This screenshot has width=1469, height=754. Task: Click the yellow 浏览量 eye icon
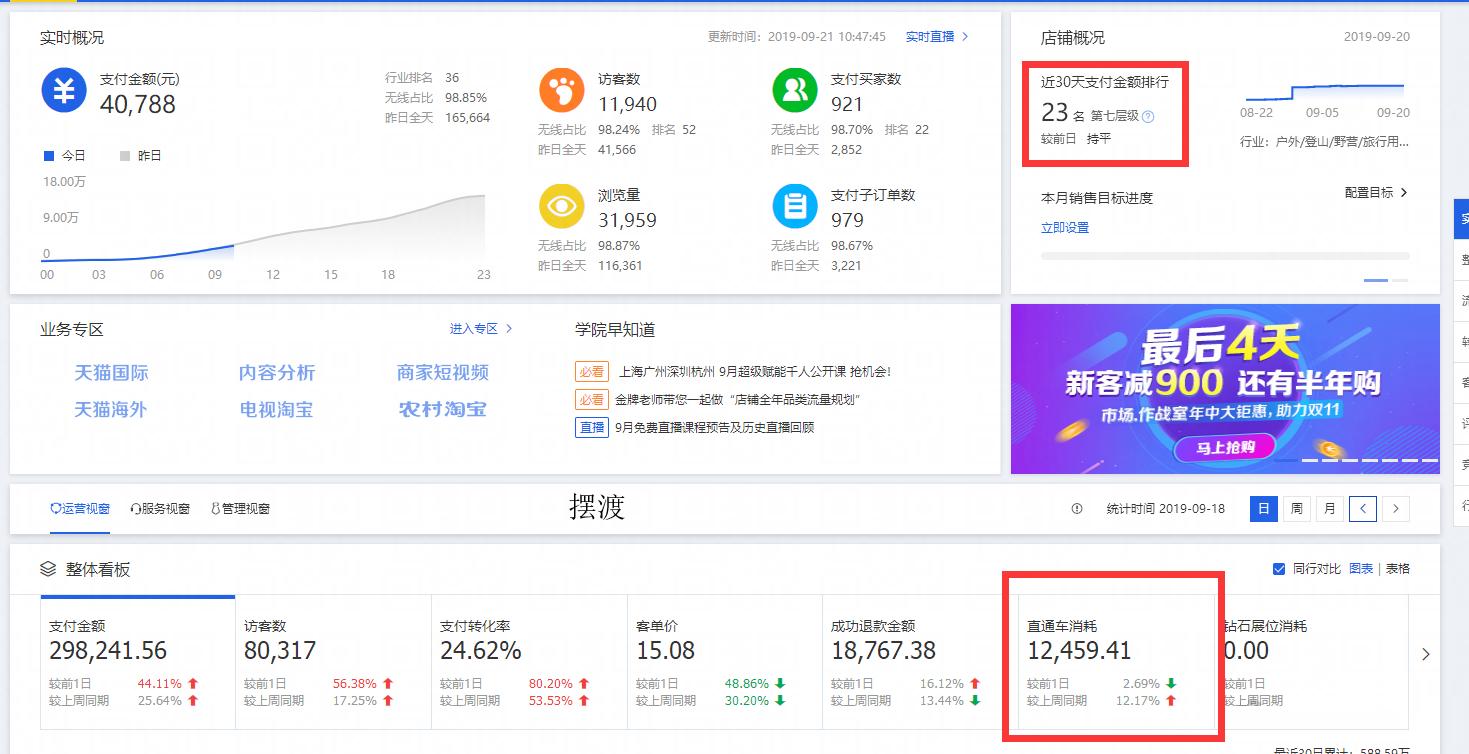tap(562, 207)
